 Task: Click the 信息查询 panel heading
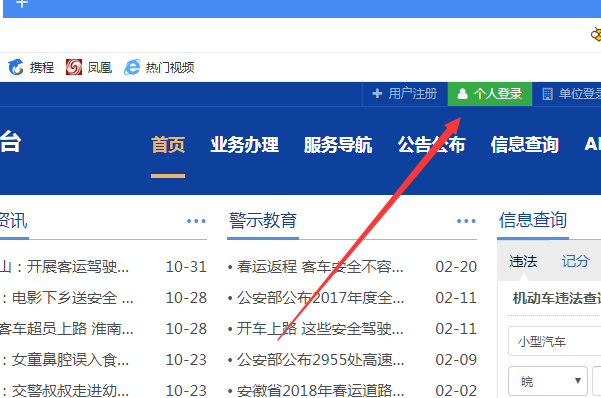click(533, 220)
